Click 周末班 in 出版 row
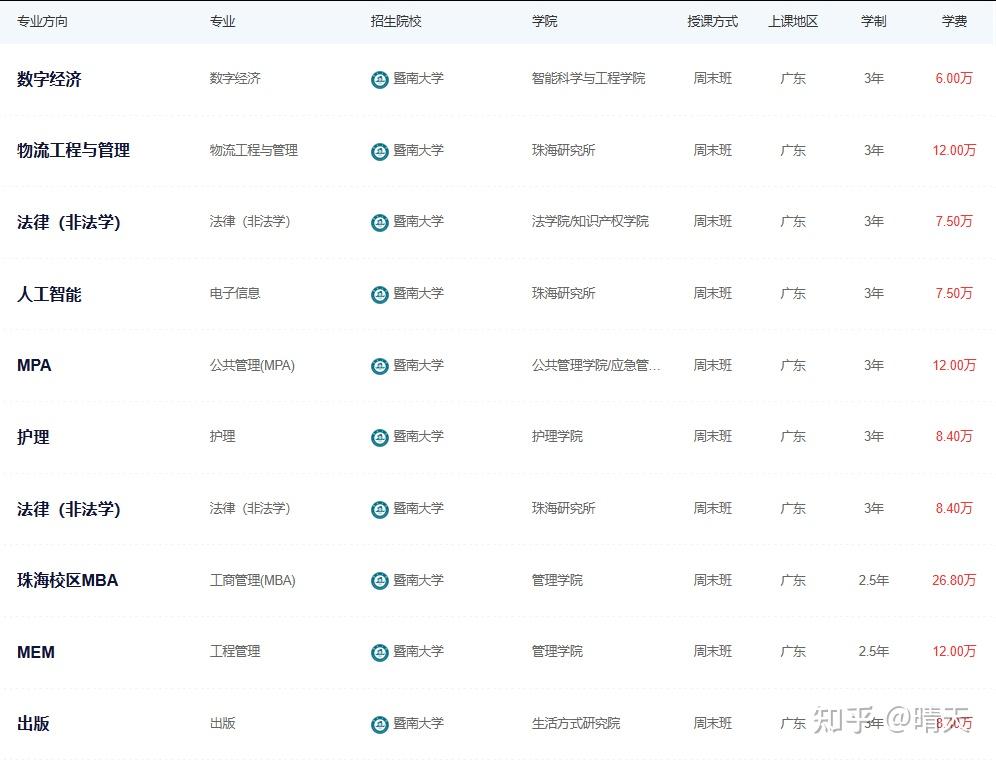This screenshot has width=996, height=760. point(712,723)
